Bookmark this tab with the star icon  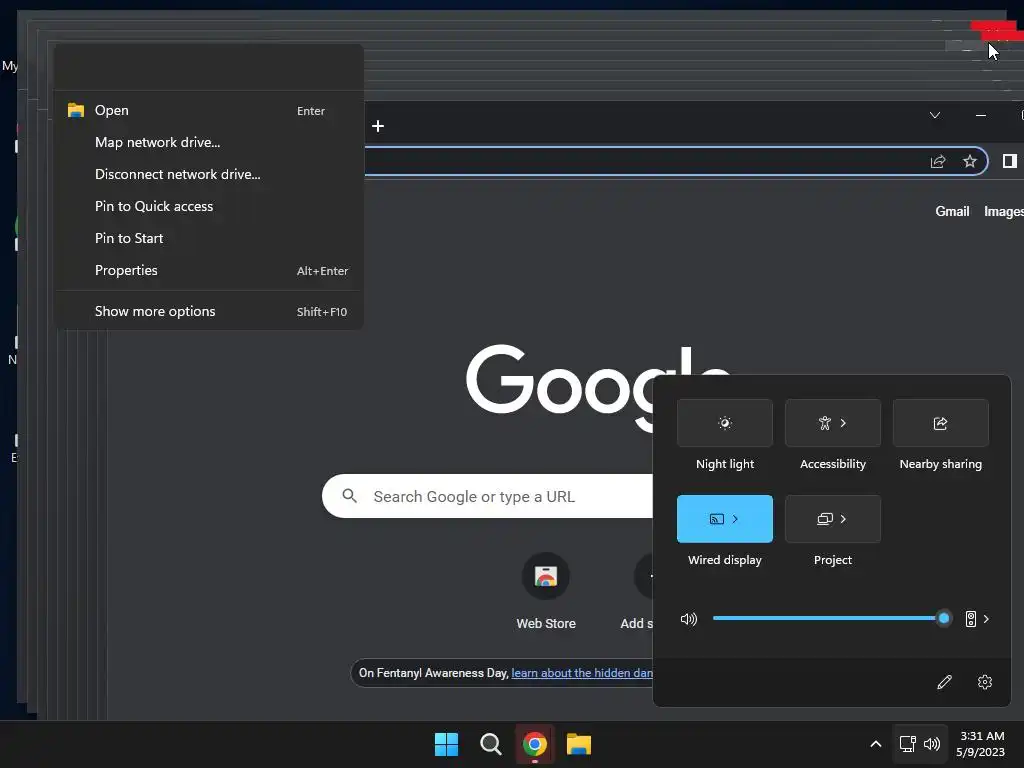[x=970, y=161]
